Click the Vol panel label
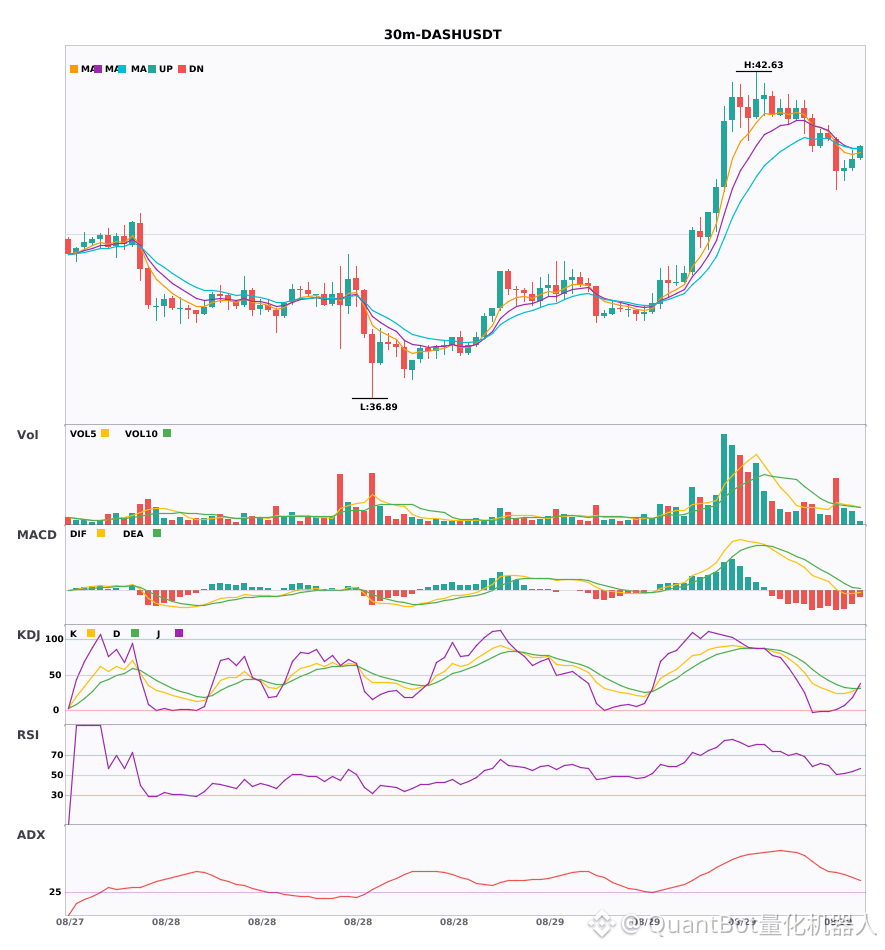Screen dimensions: 885x950 tap(27, 435)
